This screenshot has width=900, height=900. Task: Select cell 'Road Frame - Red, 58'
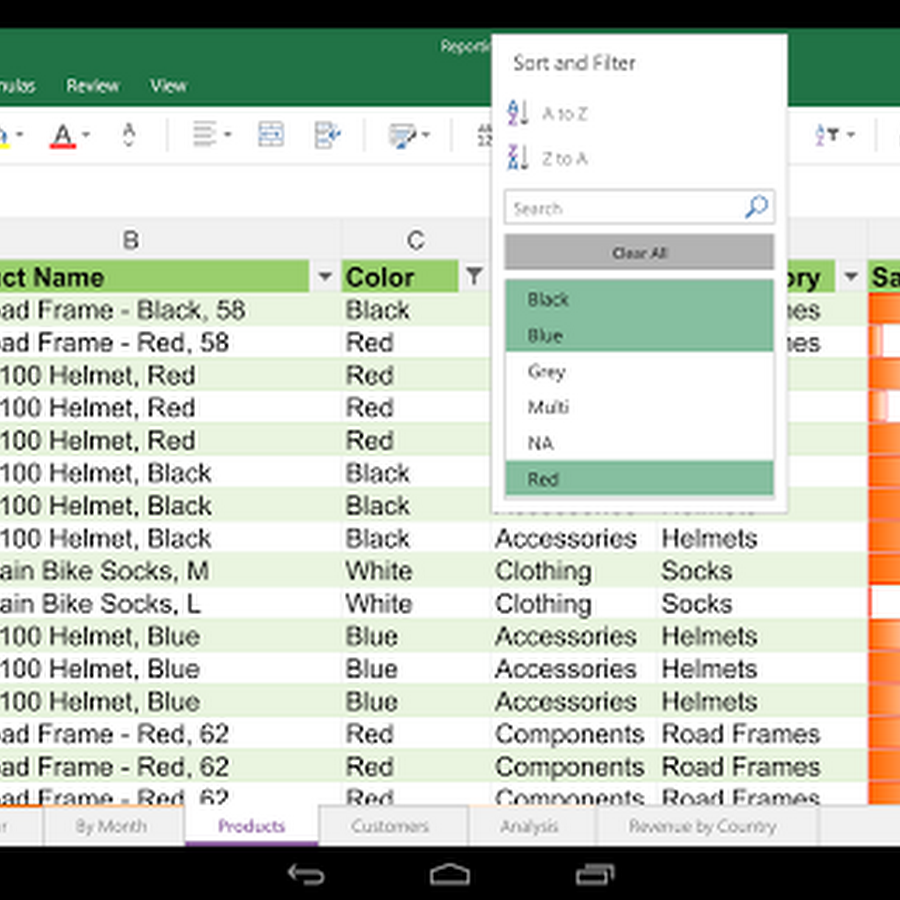[170, 343]
